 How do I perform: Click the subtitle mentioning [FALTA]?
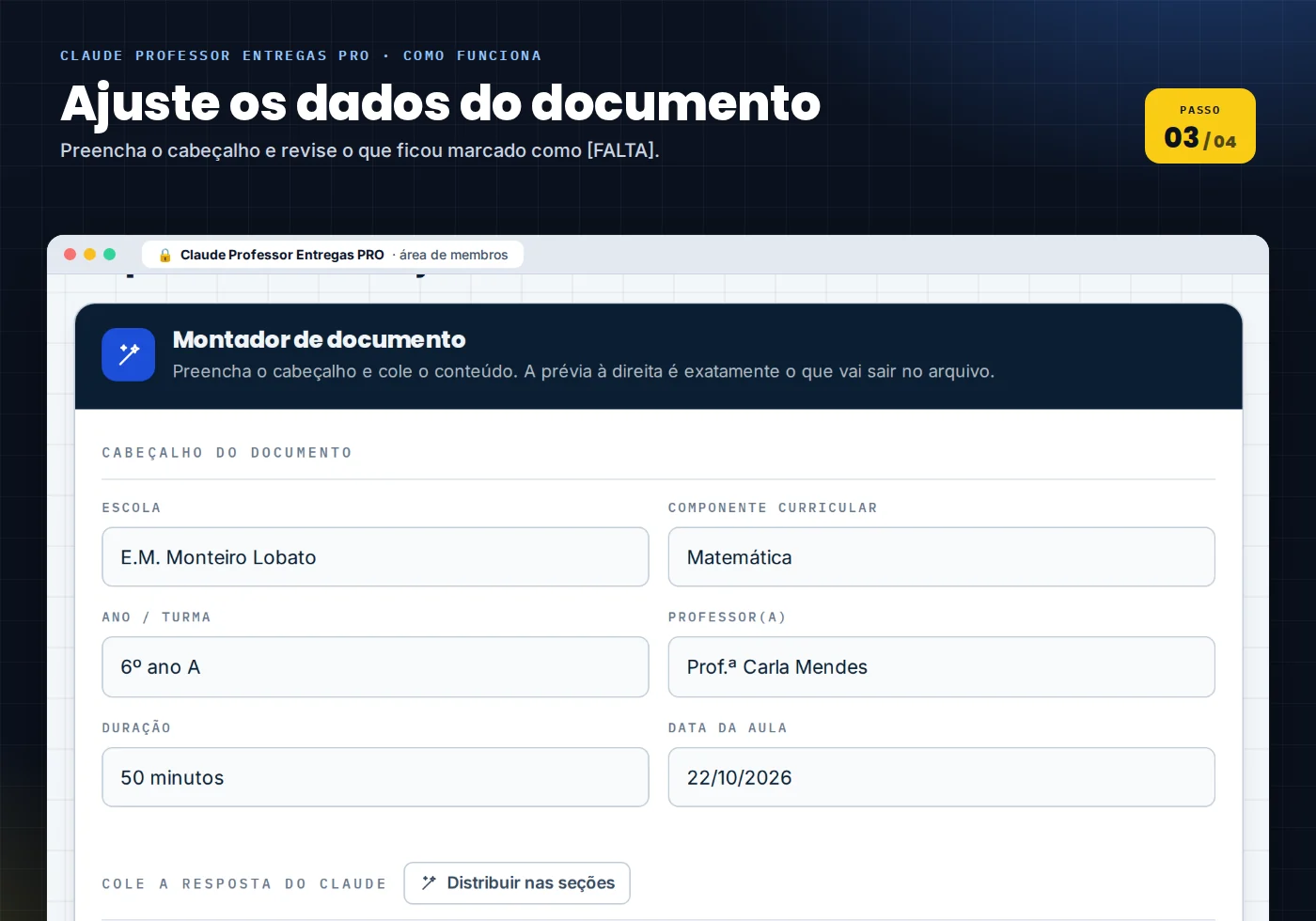click(360, 150)
